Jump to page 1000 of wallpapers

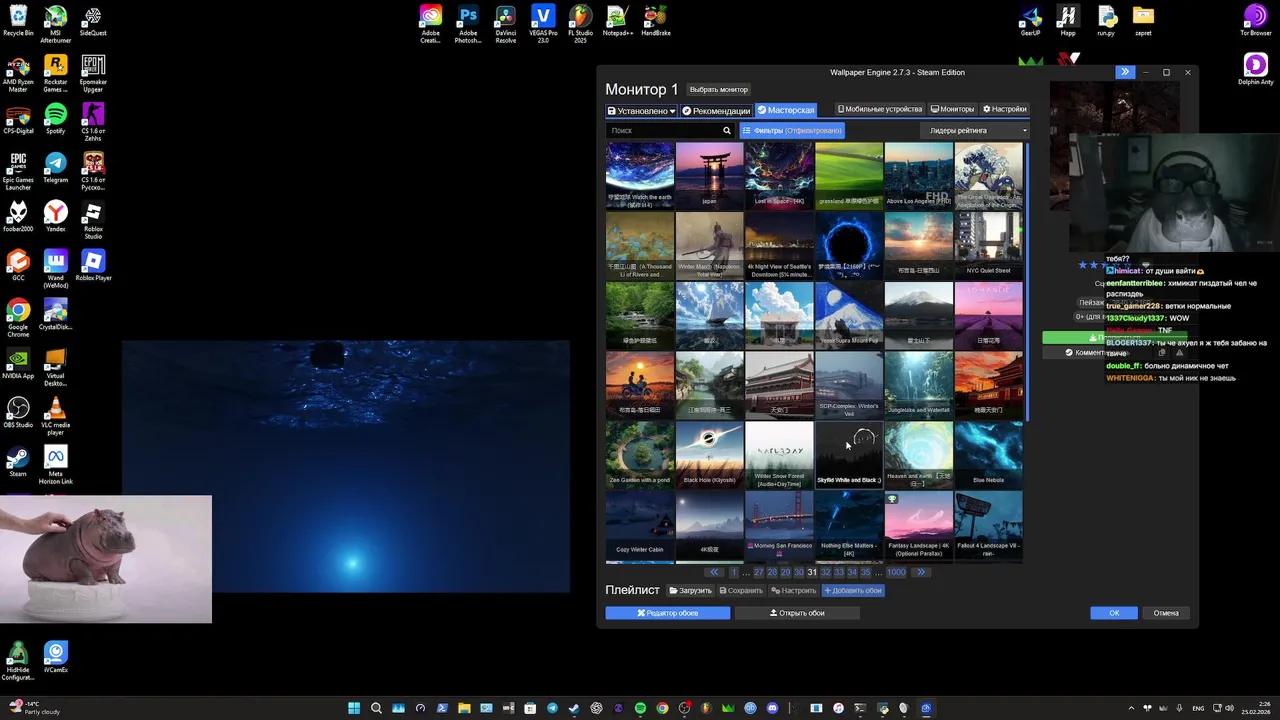click(896, 572)
